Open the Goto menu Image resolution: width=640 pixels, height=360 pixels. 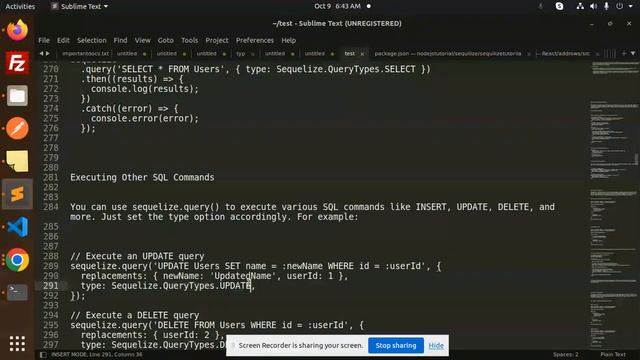pos(166,40)
